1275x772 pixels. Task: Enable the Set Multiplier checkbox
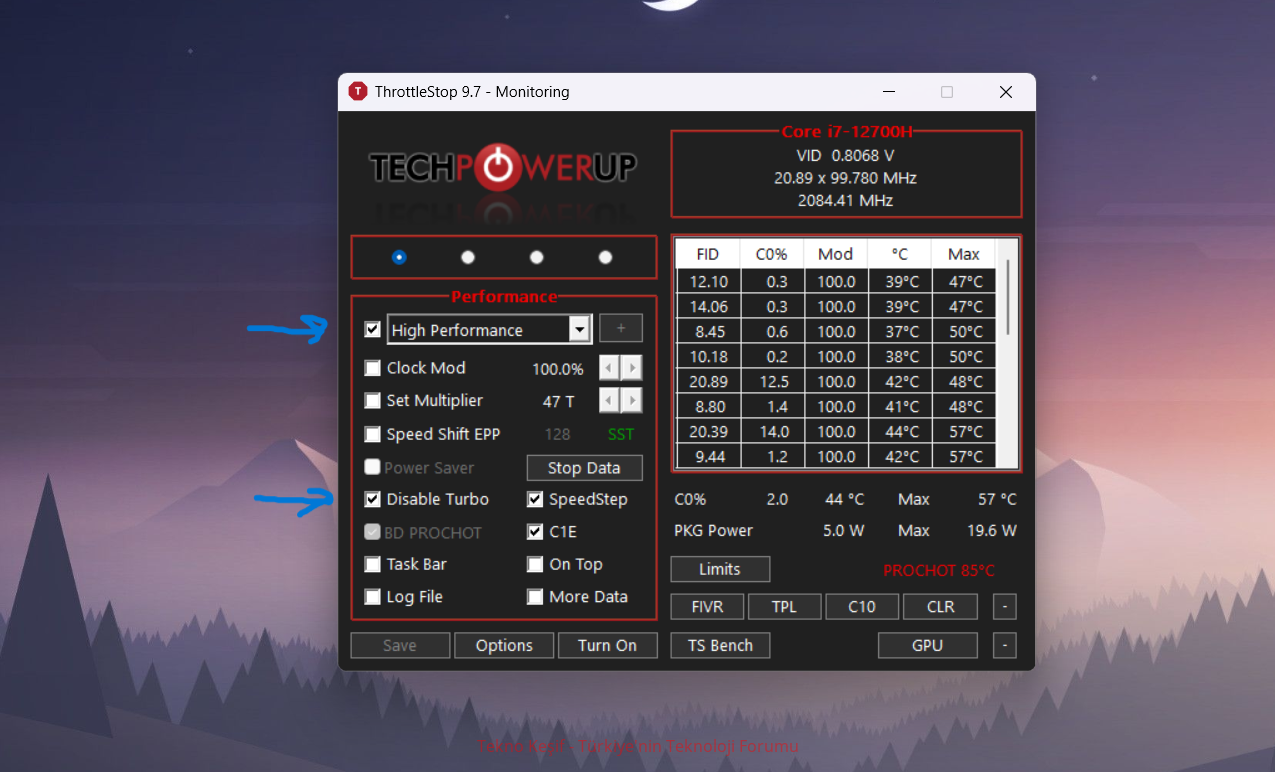point(373,401)
